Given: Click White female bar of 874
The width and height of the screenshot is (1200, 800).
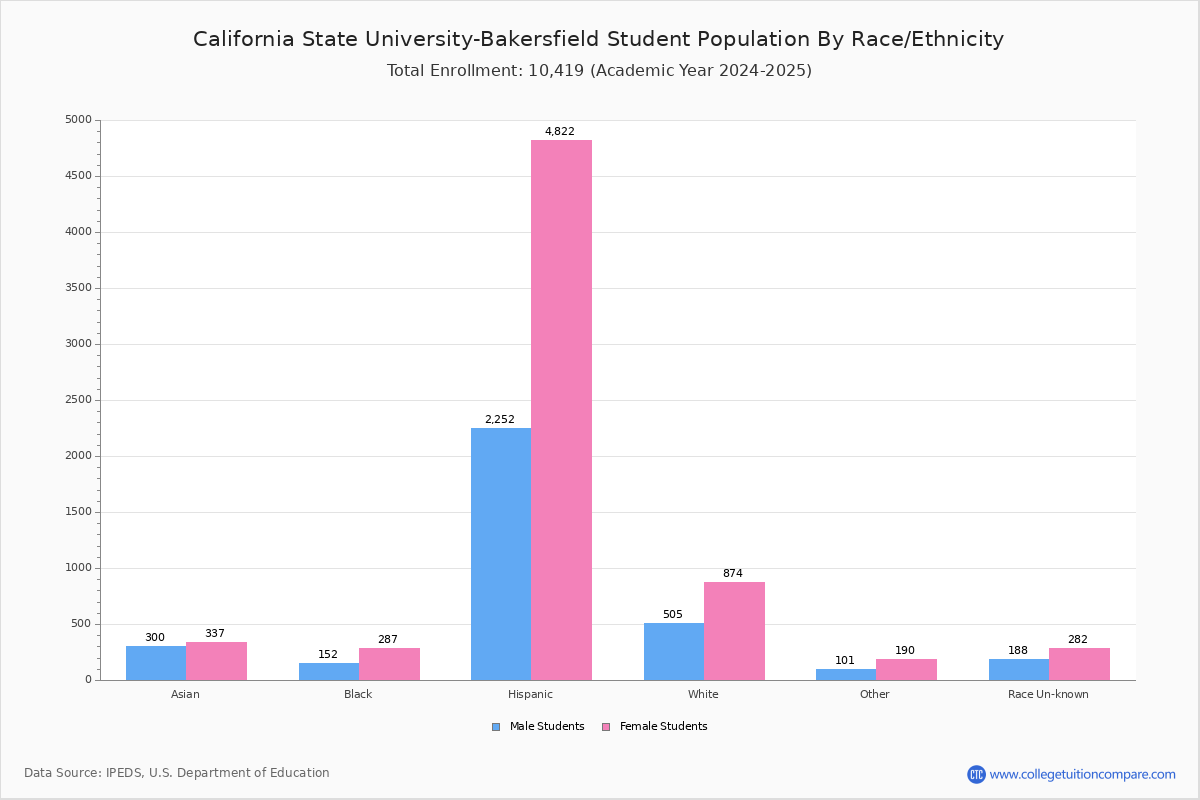Looking at the screenshot, I should coord(734,631).
